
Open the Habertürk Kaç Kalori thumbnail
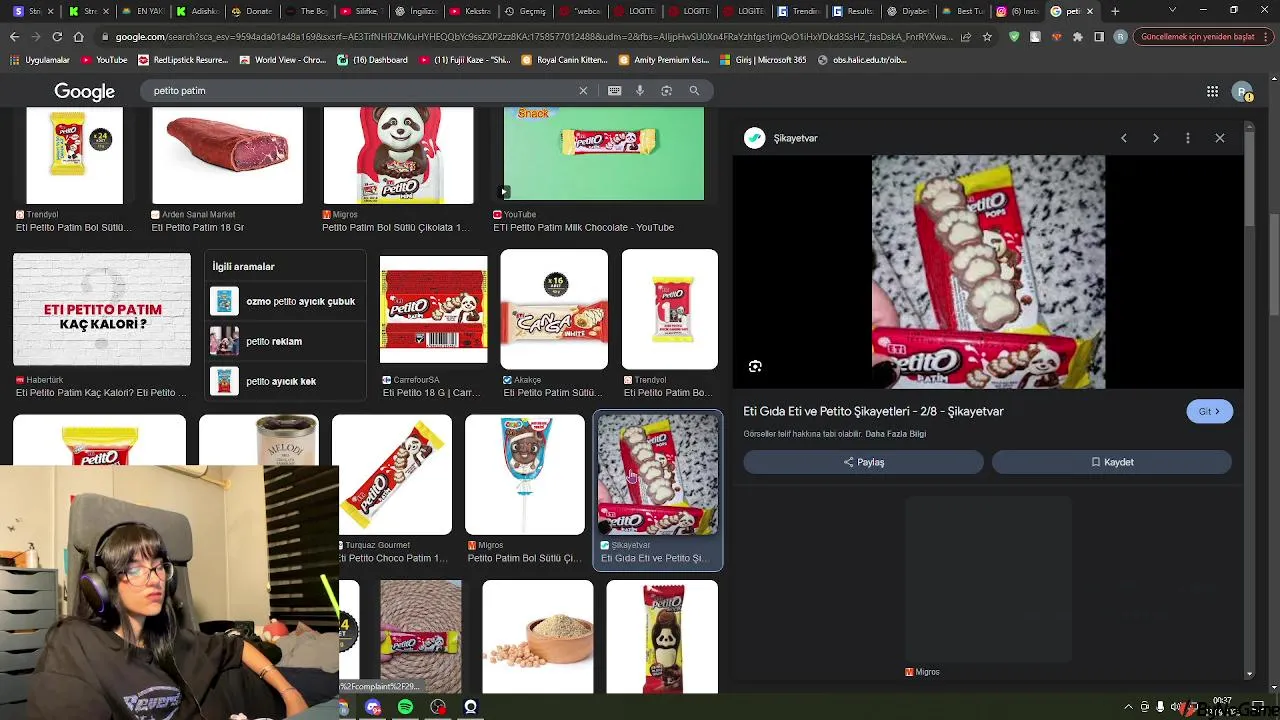coord(101,310)
